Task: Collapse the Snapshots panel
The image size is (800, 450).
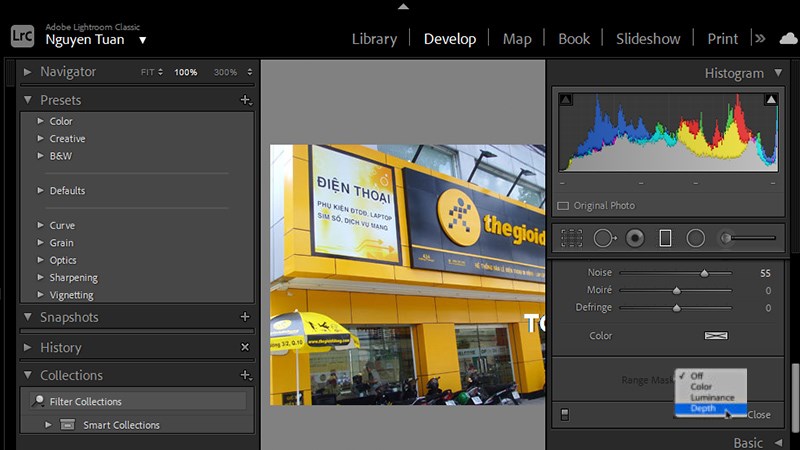Action: 28,317
